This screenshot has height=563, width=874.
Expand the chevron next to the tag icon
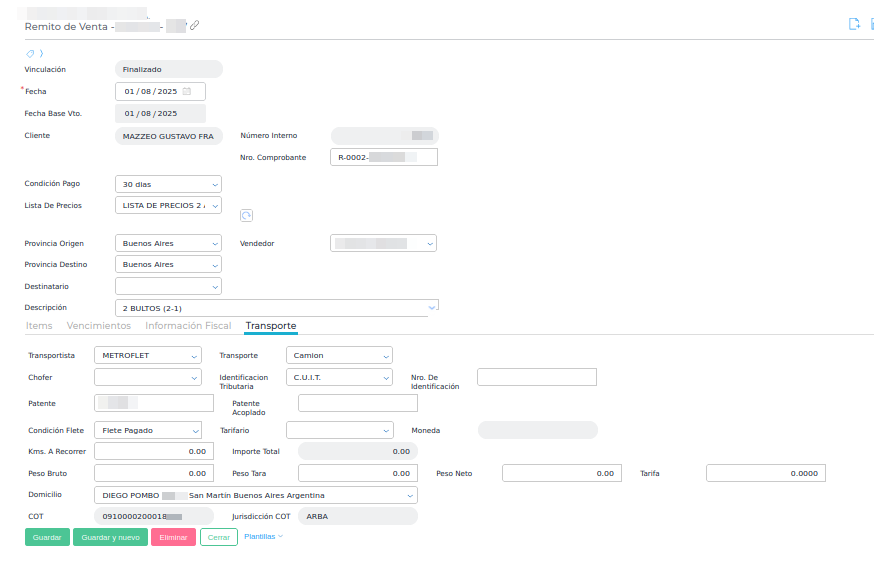[41, 53]
